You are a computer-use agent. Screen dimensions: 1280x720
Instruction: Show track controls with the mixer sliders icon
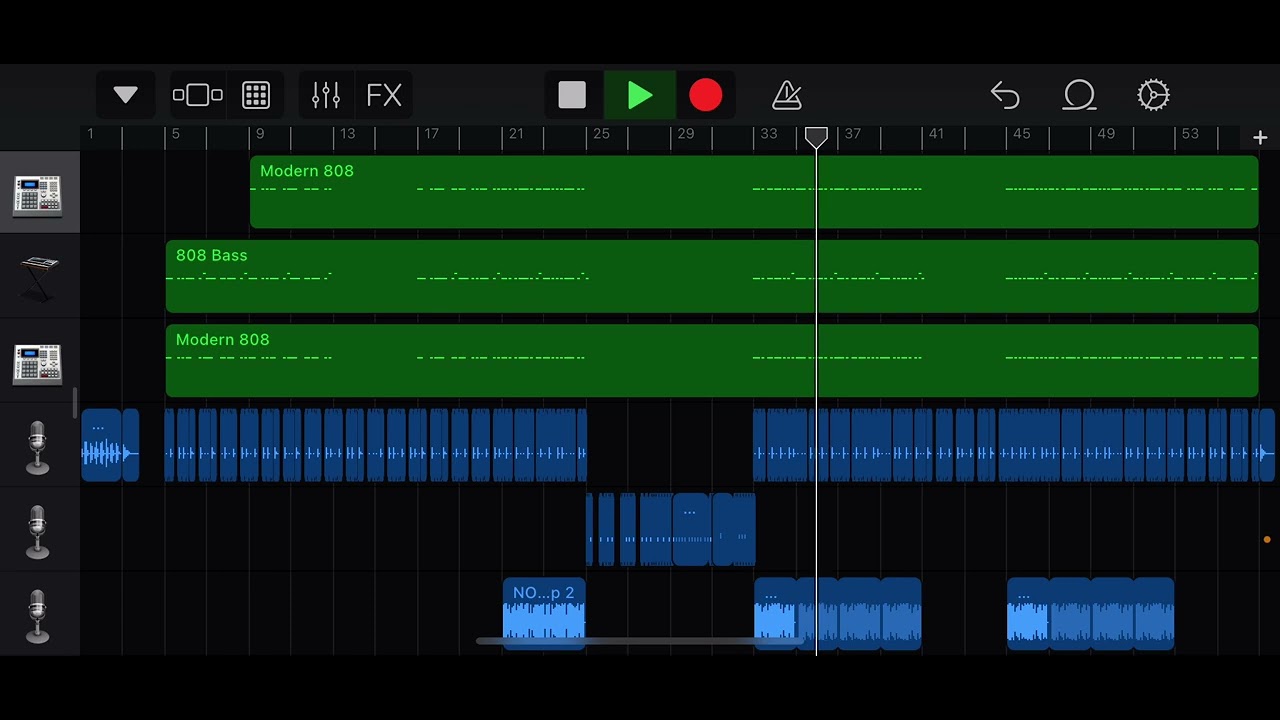tap(326, 95)
